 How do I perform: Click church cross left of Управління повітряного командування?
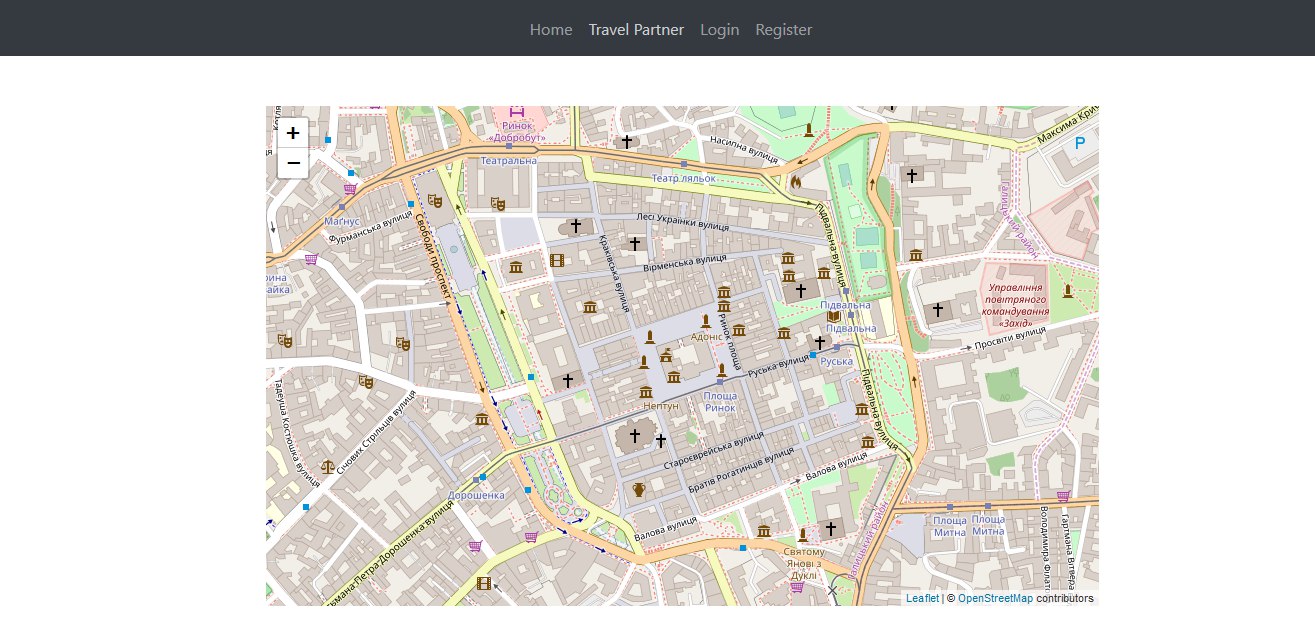point(937,310)
